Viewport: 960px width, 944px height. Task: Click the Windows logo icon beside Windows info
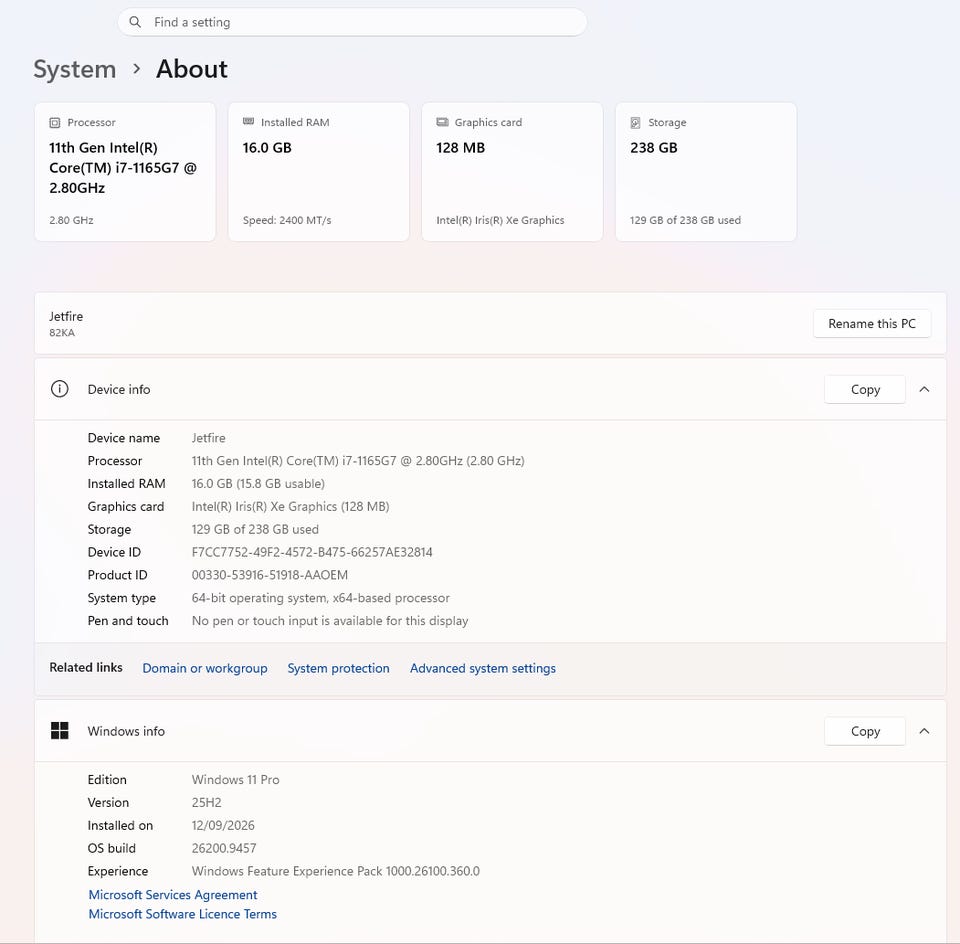click(x=59, y=730)
